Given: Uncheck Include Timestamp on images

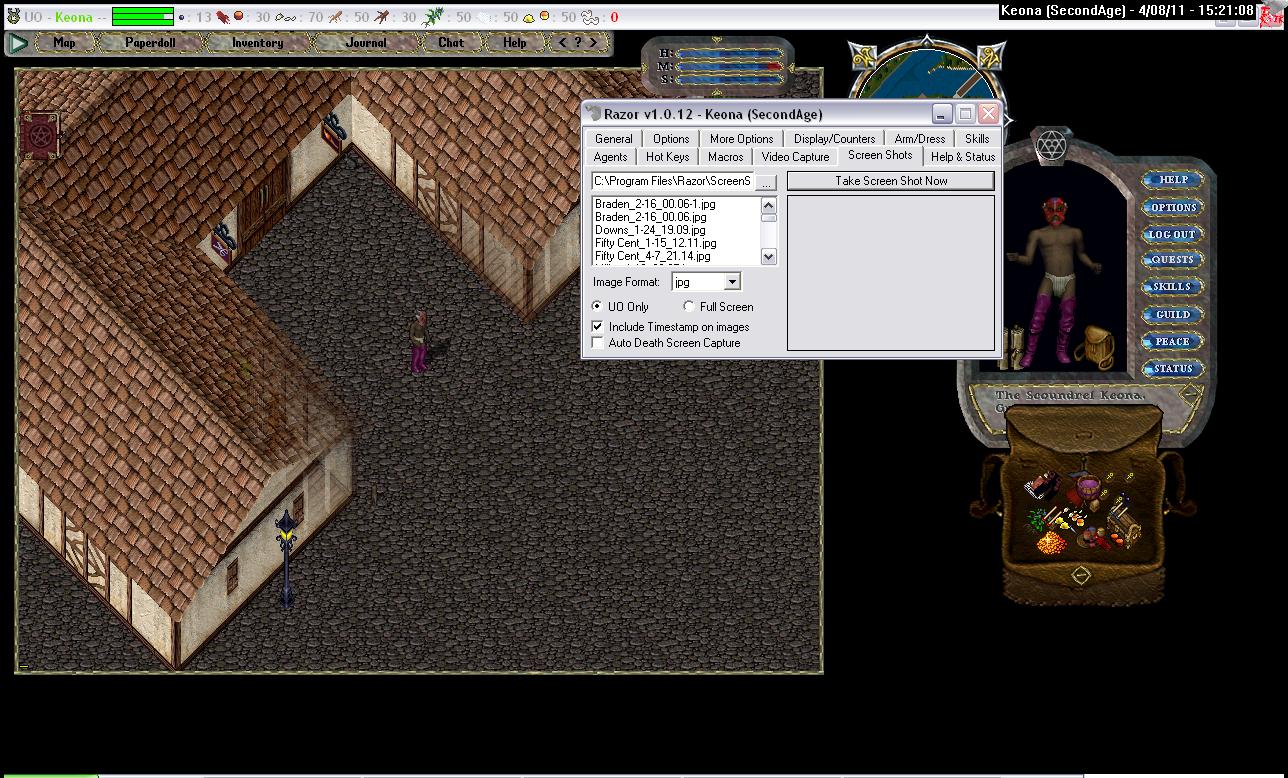Looking at the screenshot, I should [x=597, y=327].
